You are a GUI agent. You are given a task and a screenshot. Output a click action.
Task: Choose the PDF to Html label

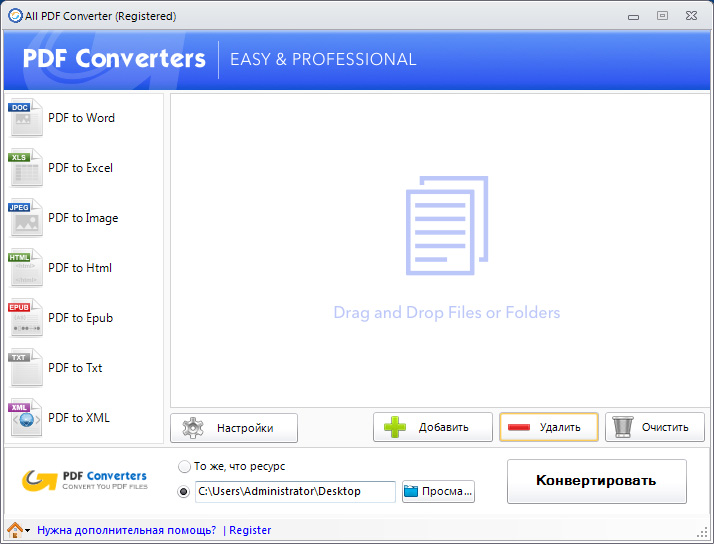tap(80, 268)
